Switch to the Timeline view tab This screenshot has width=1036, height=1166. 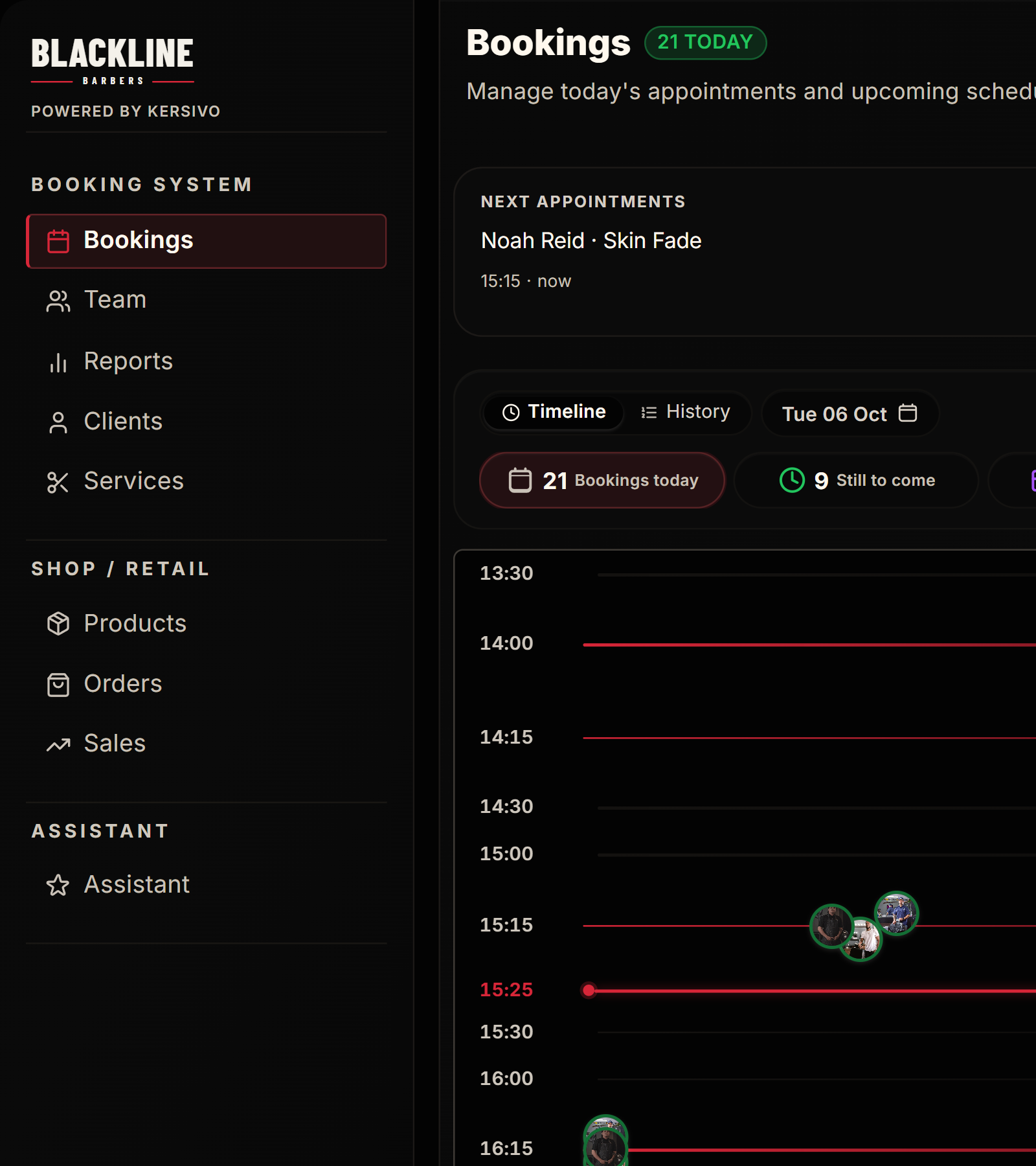click(554, 412)
